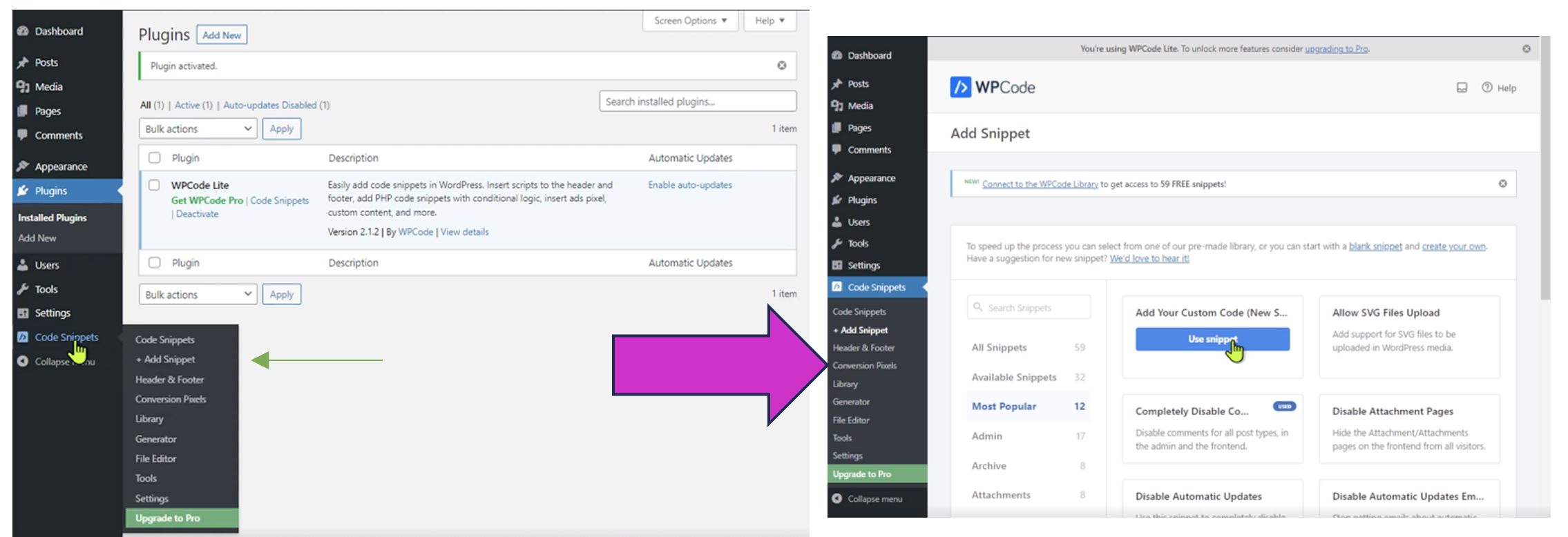Tick the select-all checkbox in the plugins table header

(x=155, y=157)
